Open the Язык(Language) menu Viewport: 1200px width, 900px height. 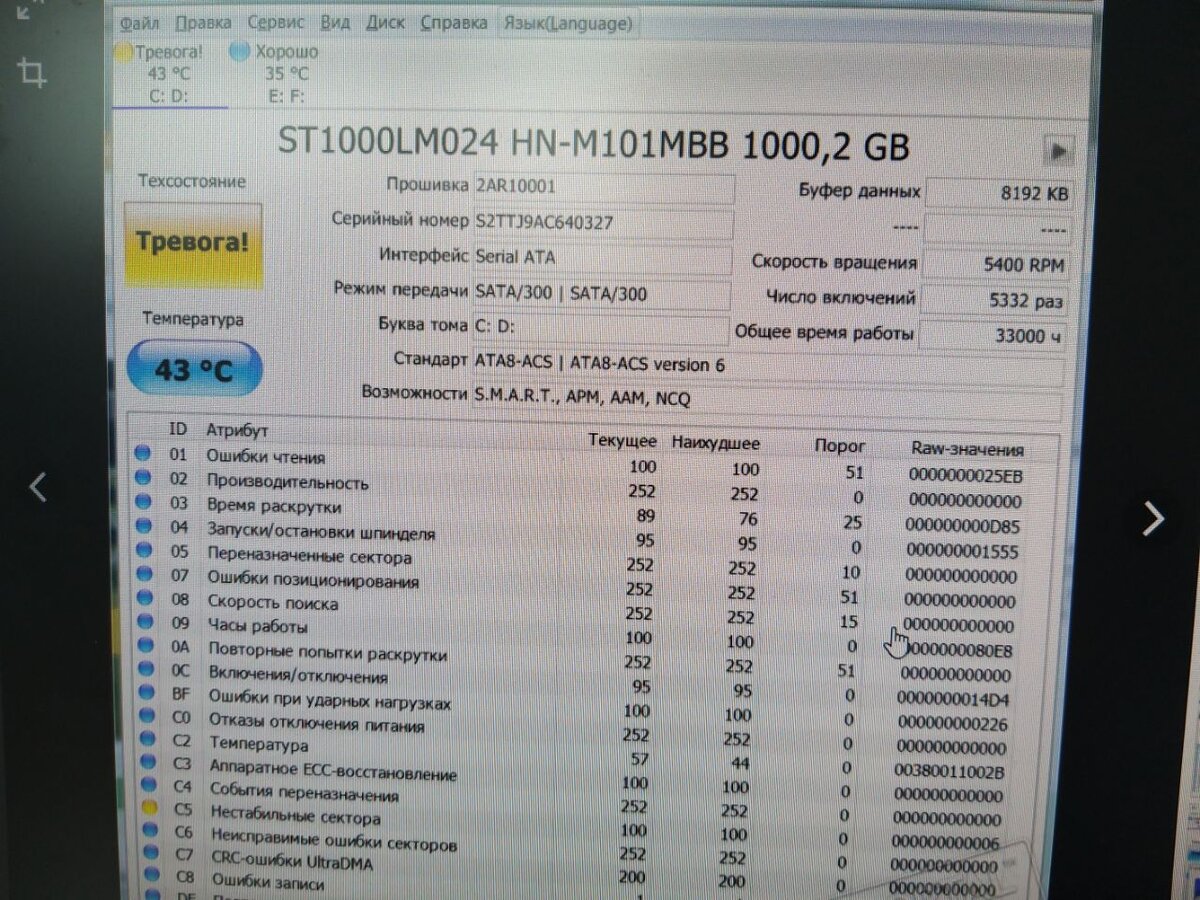568,22
